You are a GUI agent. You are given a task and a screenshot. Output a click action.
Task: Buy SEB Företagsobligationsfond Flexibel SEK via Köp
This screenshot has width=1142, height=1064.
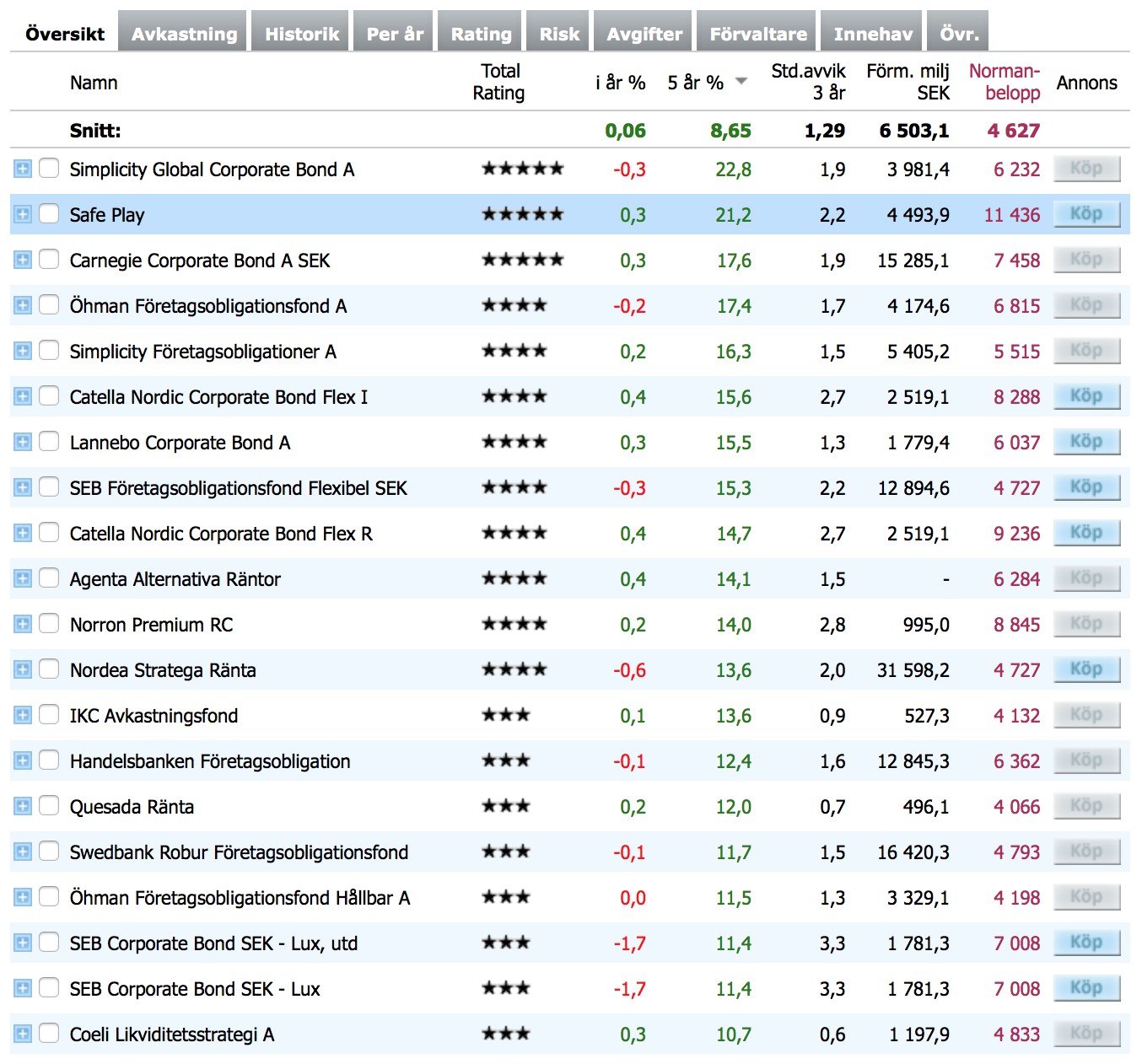(x=1086, y=487)
